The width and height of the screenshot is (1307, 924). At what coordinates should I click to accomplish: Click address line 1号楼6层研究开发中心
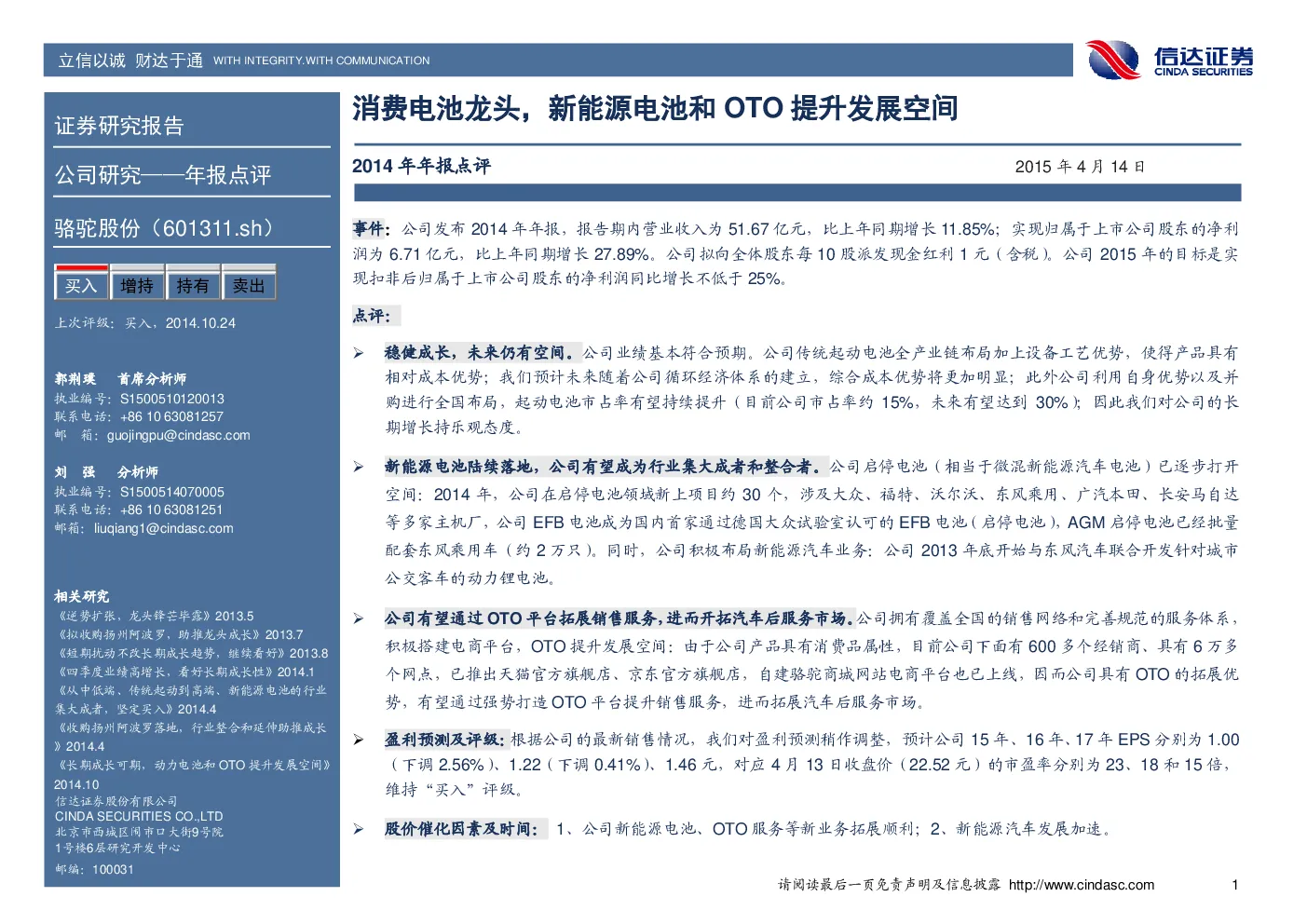click(x=117, y=848)
